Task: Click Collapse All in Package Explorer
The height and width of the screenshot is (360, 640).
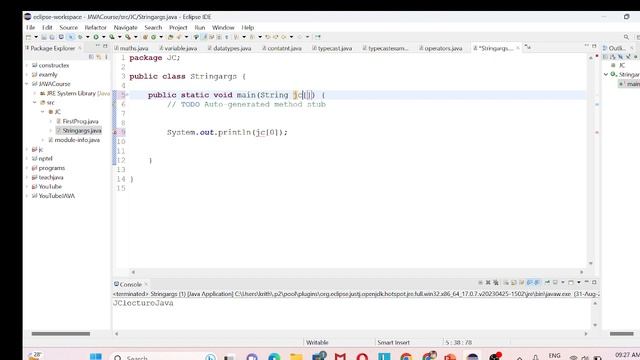Action: pyautogui.click(x=91, y=57)
